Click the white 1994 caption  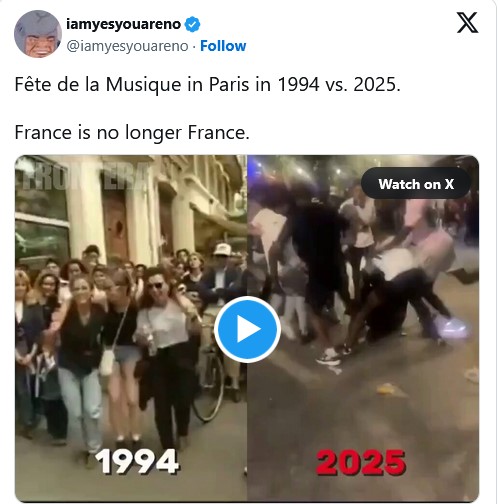click(137, 461)
